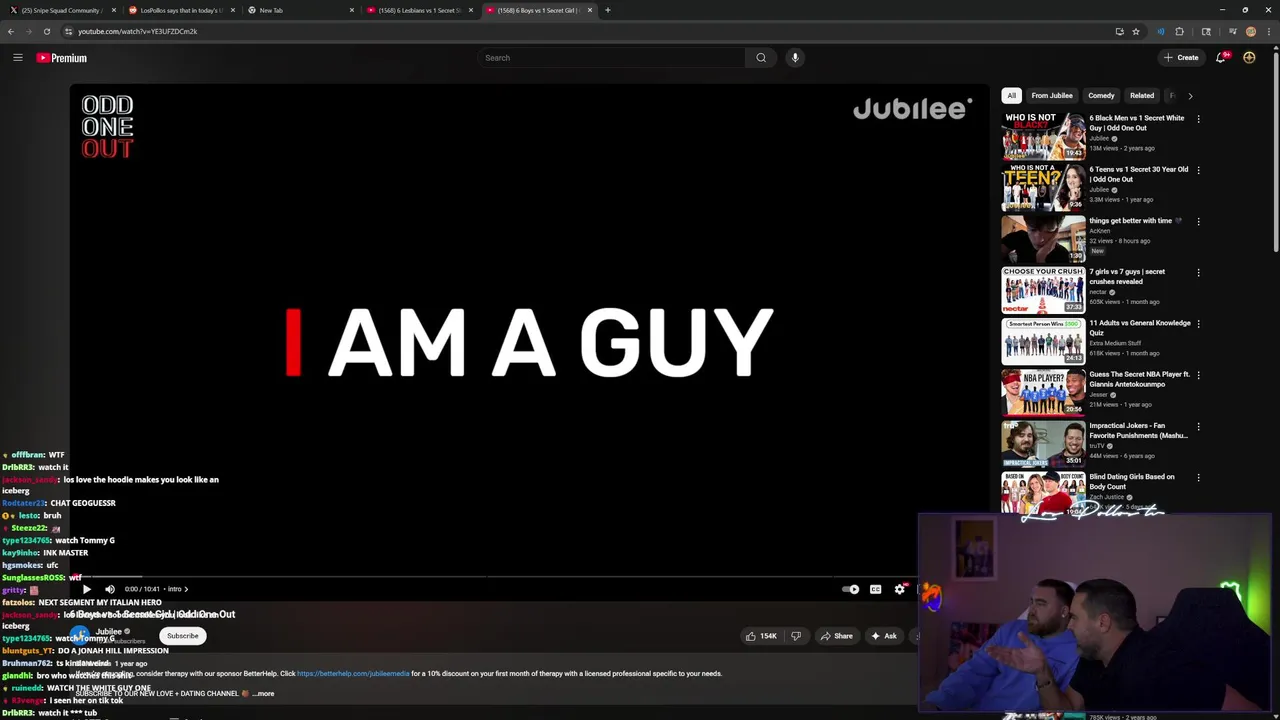Open the Jubilee channel name
The height and width of the screenshot is (720, 1280).
point(109,631)
